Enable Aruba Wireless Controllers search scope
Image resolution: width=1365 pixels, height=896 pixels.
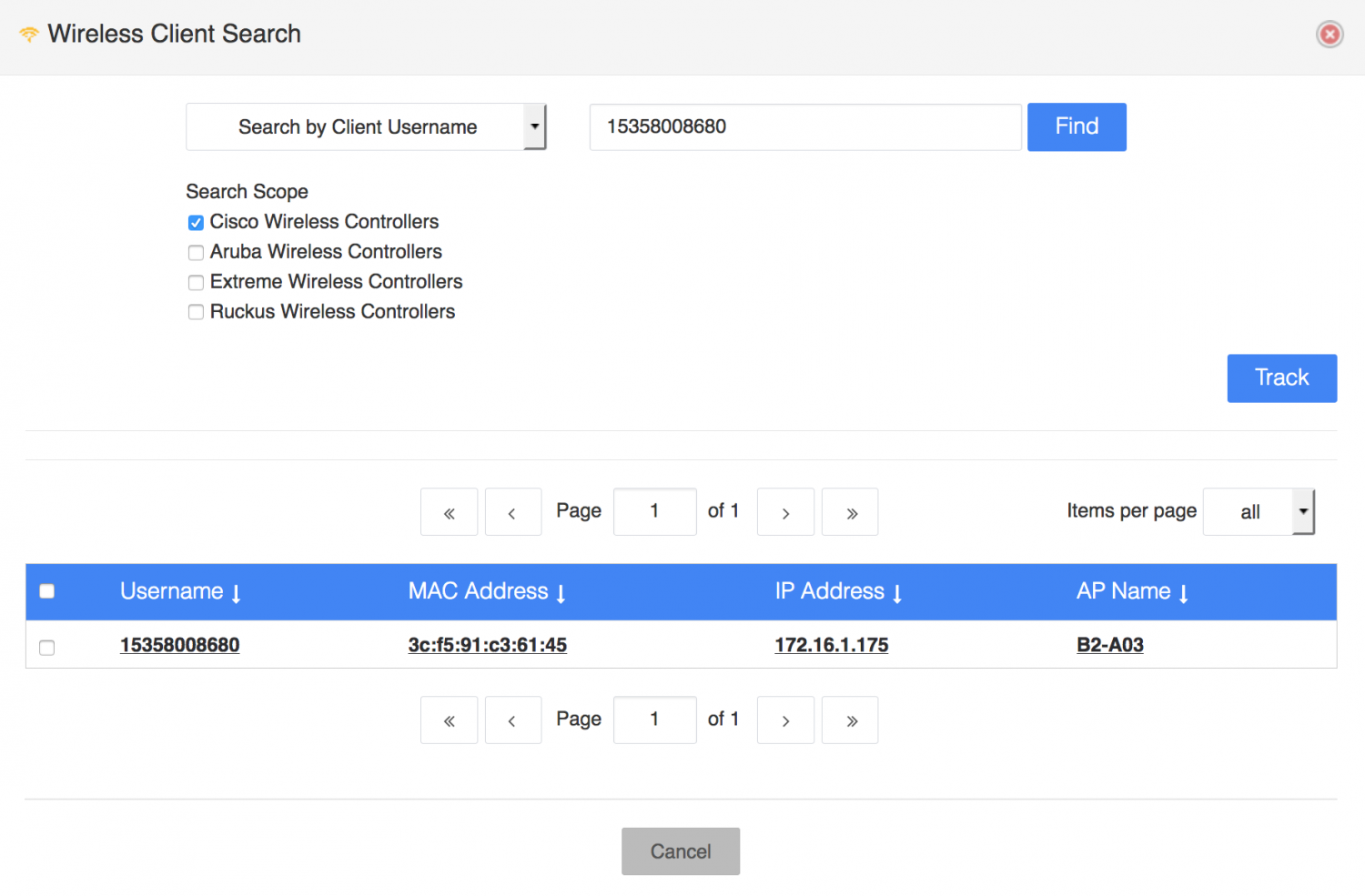tap(196, 252)
